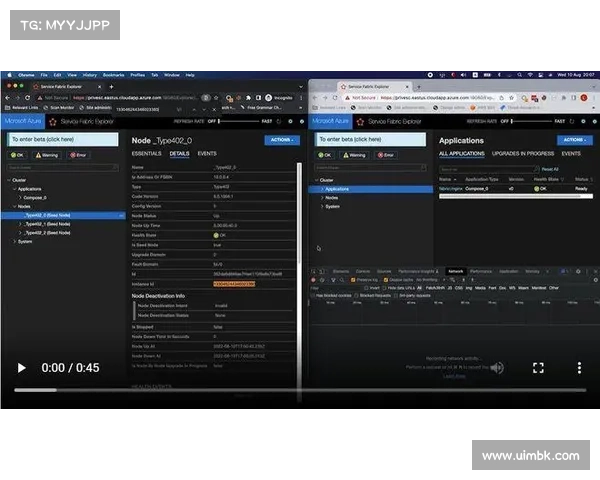Expand the System tree item in left panel
The height and width of the screenshot is (480, 600).
pyautogui.click(x=13, y=241)
